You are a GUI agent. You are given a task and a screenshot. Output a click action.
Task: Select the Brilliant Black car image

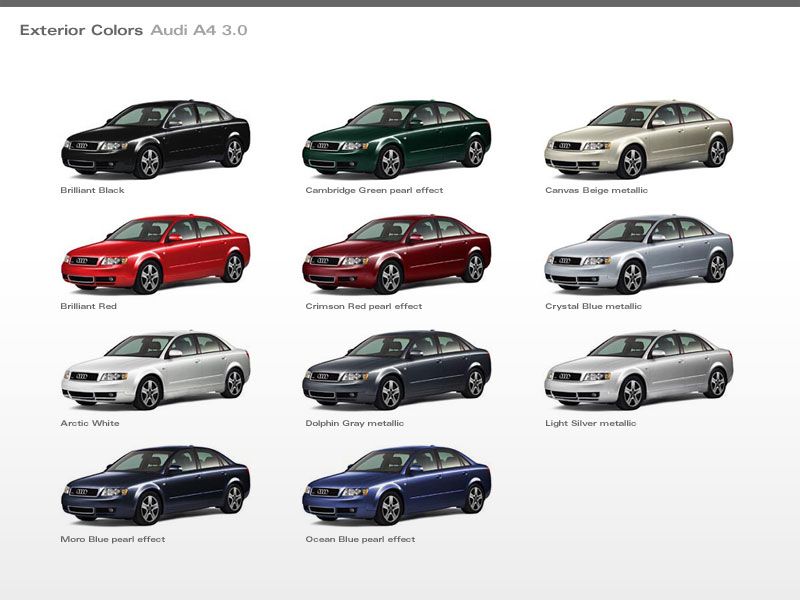click(x=155, y=139)
